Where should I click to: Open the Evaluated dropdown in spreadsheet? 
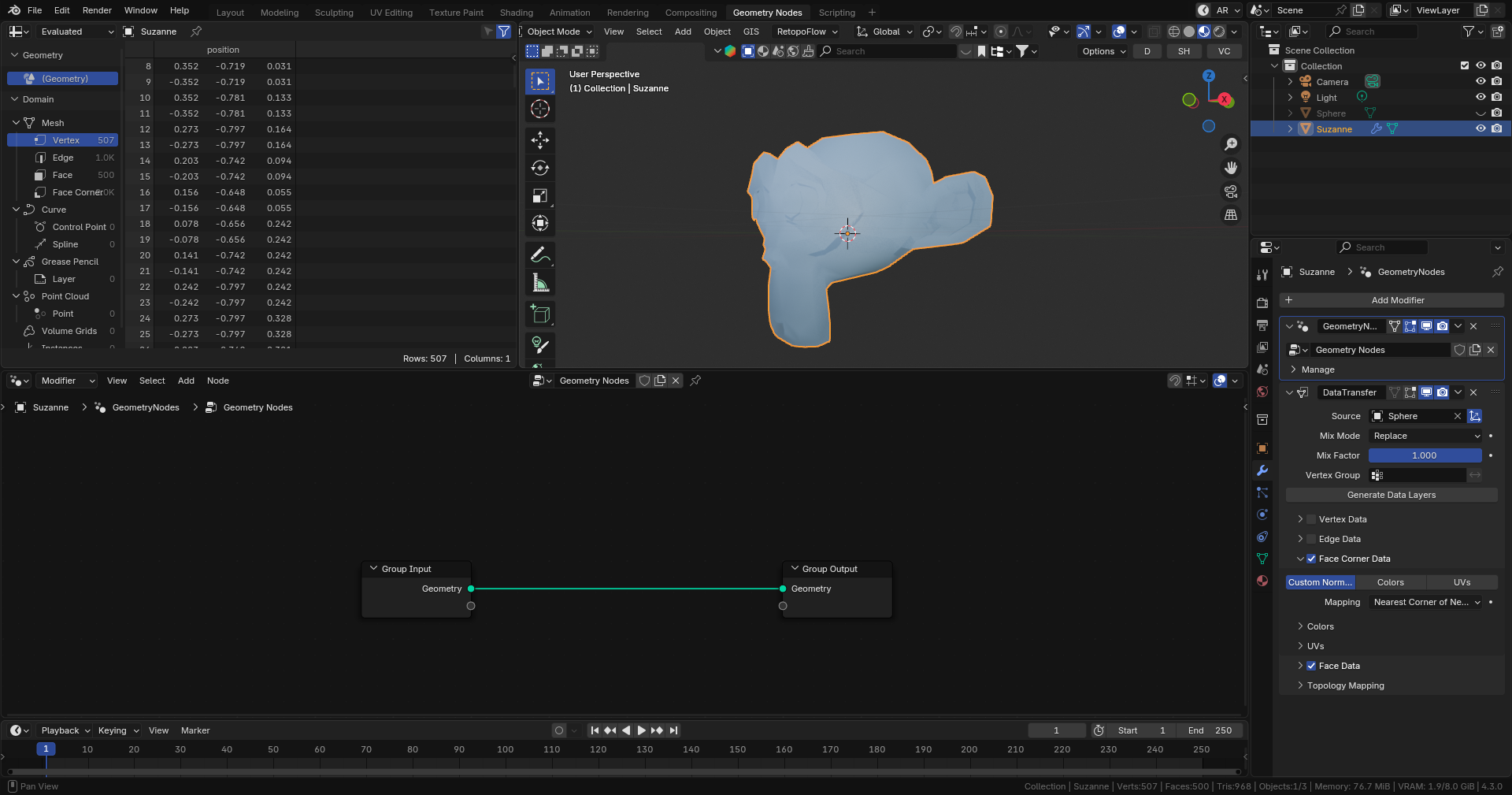(x=77, y=32)
